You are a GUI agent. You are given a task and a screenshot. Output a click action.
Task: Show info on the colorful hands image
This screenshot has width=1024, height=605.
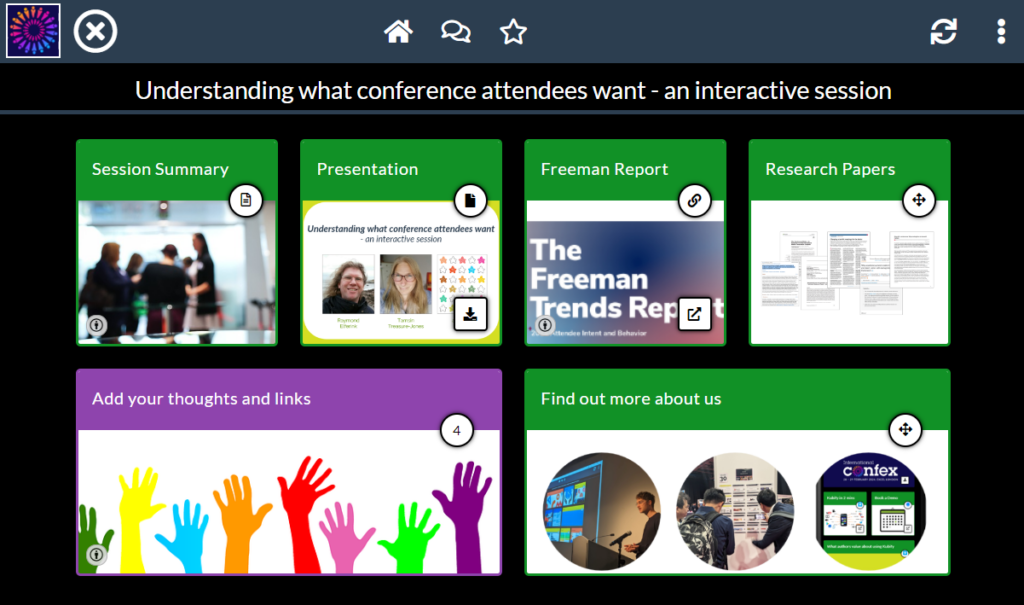97,555
